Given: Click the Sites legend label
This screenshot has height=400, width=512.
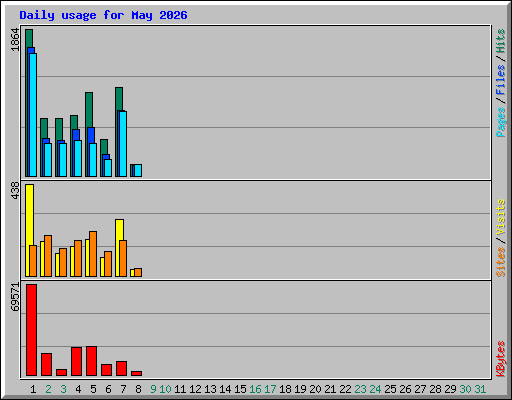Looking at the screenshot, I should [x=501, y=262].
